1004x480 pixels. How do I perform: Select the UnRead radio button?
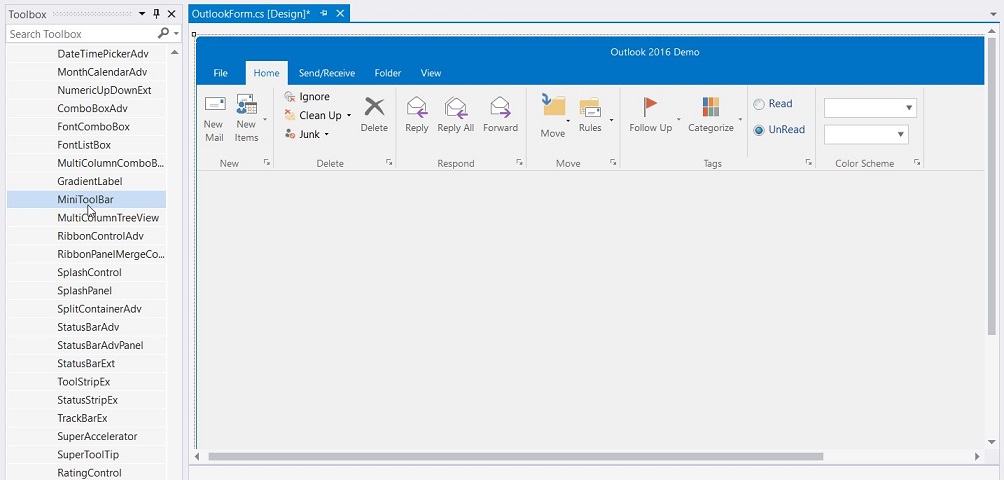759,130
